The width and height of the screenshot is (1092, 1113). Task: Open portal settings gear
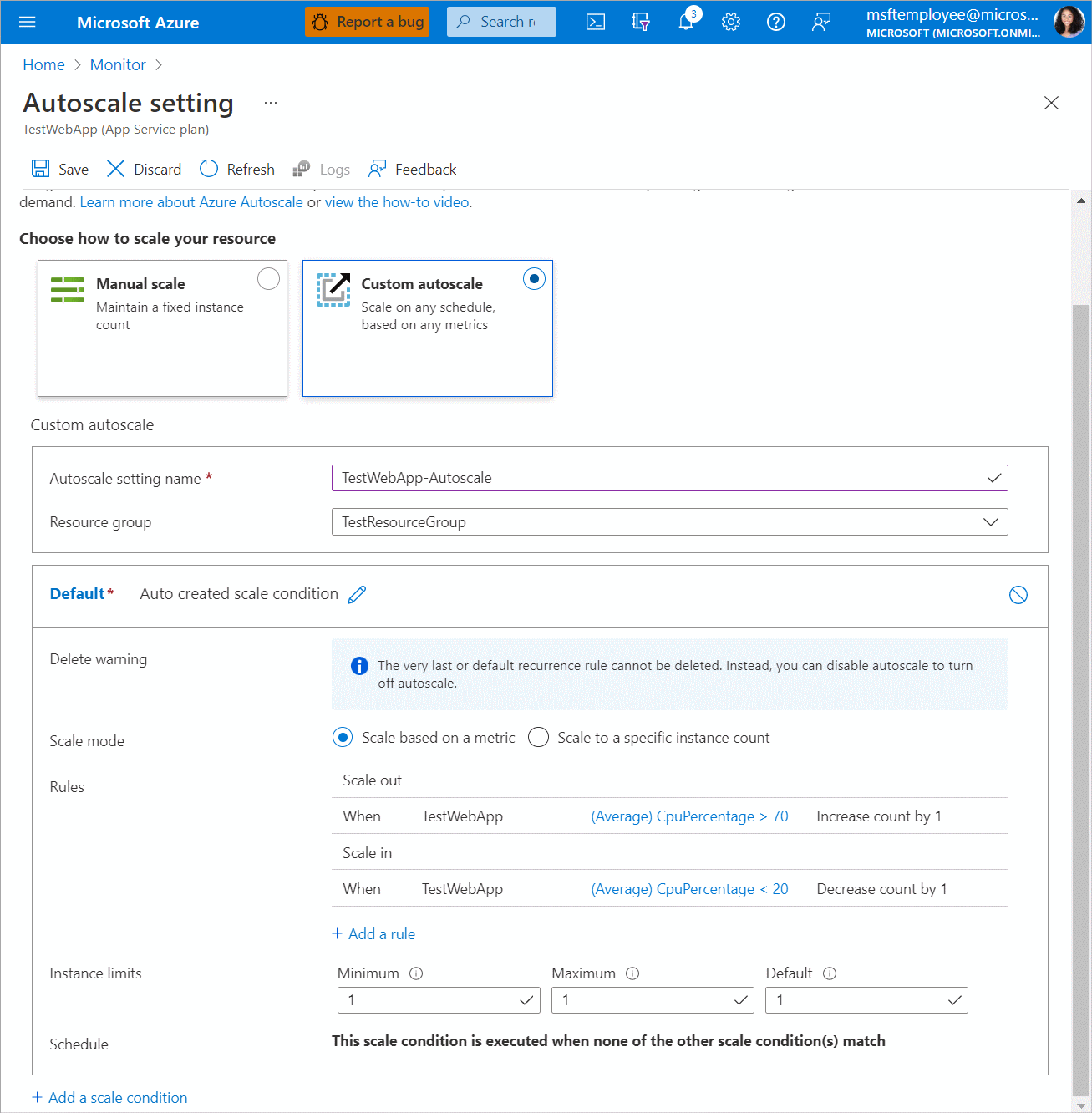pos(731,22)
